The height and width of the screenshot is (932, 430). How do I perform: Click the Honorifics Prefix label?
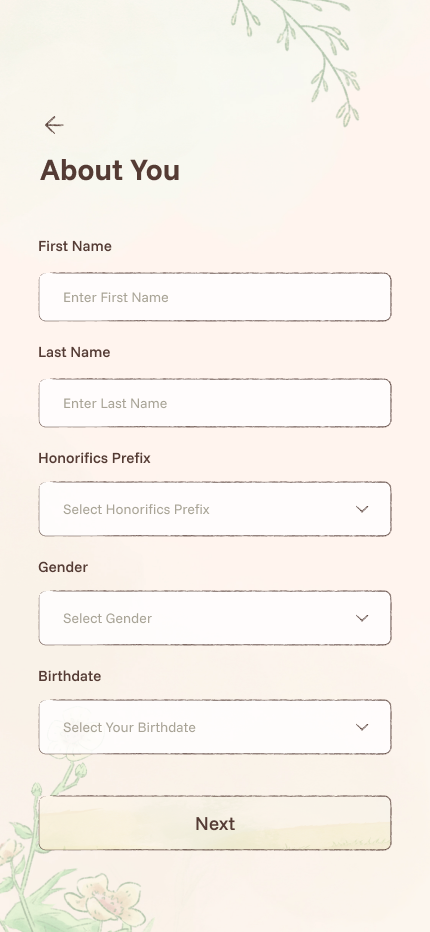tap(95, 458)
